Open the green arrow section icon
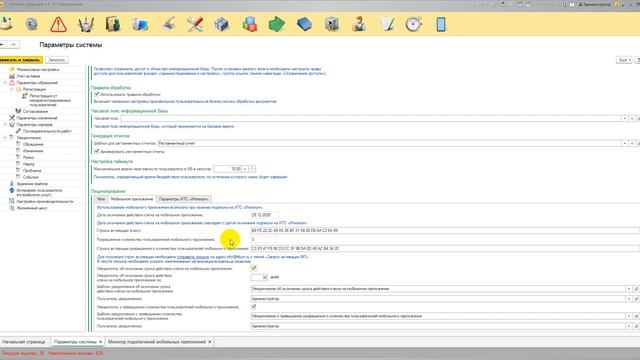 [x=277, y=24]
